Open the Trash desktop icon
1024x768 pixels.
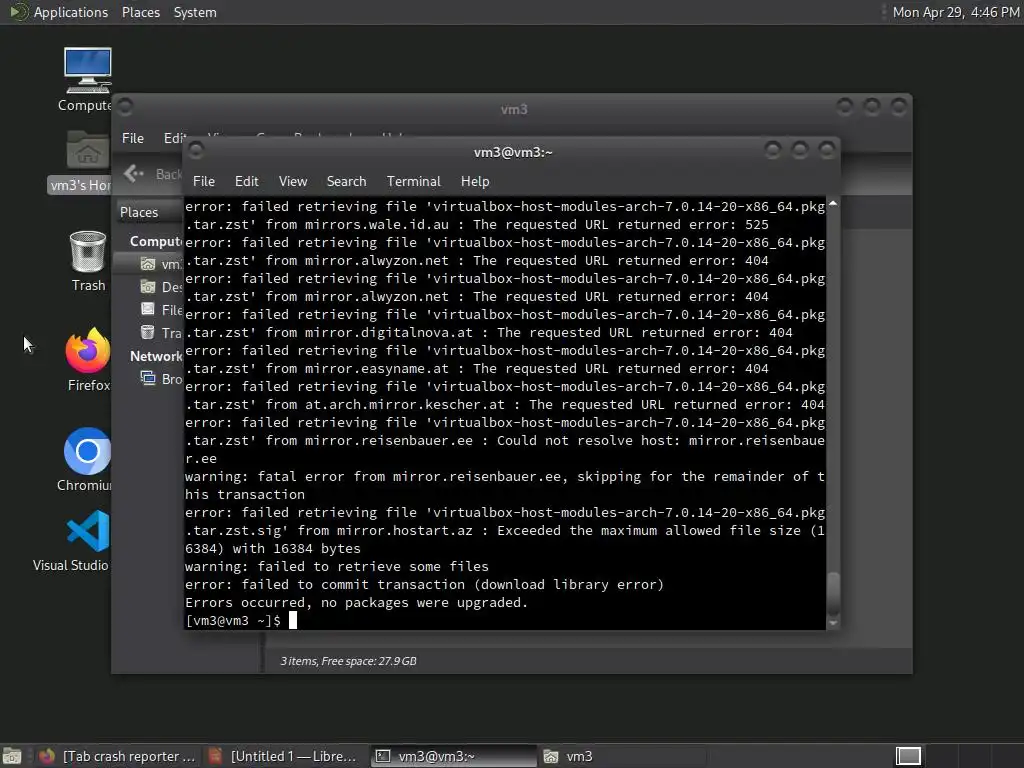pos(88,261)
